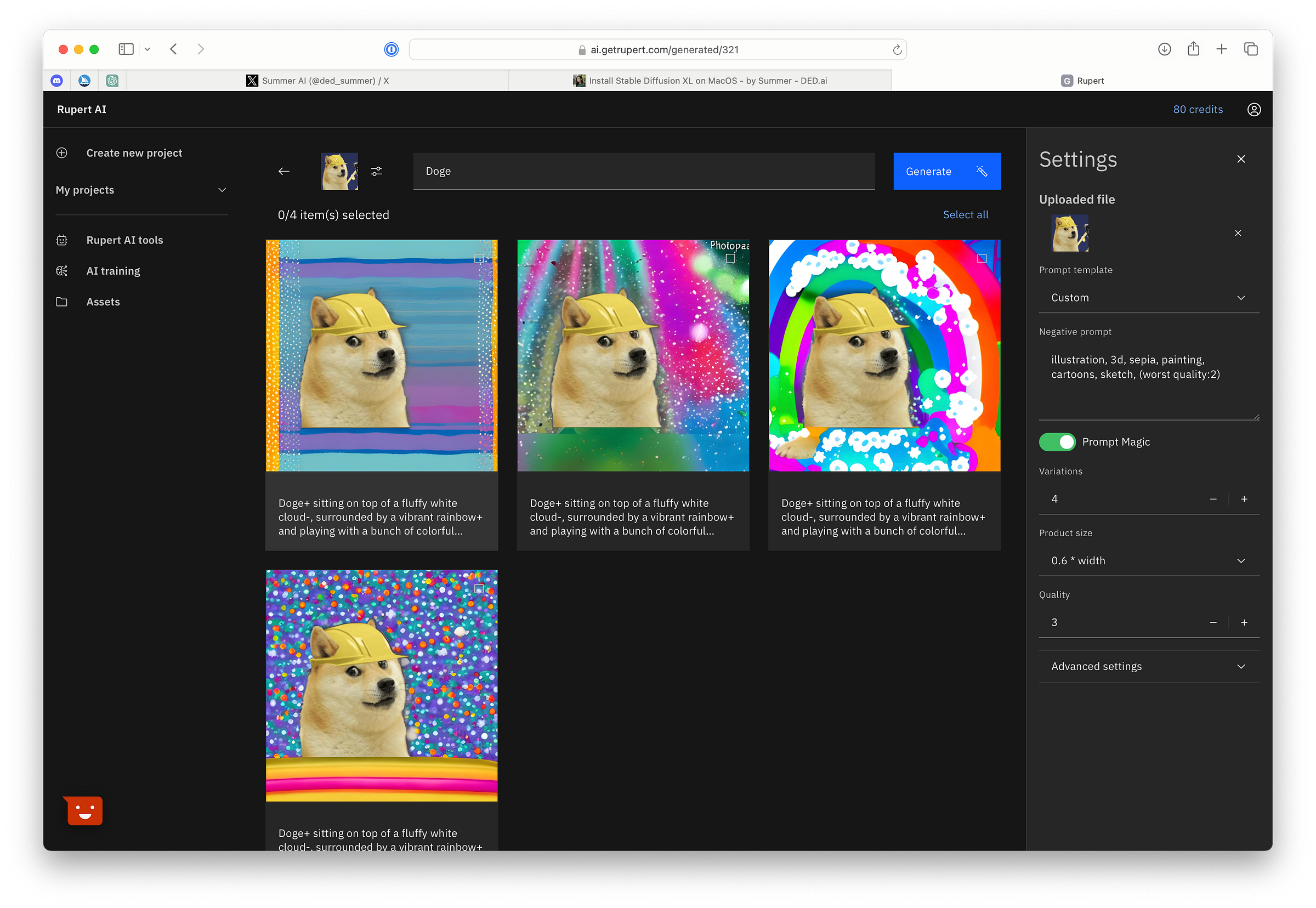Switch to the Summer AI X tab

(317, 81)
